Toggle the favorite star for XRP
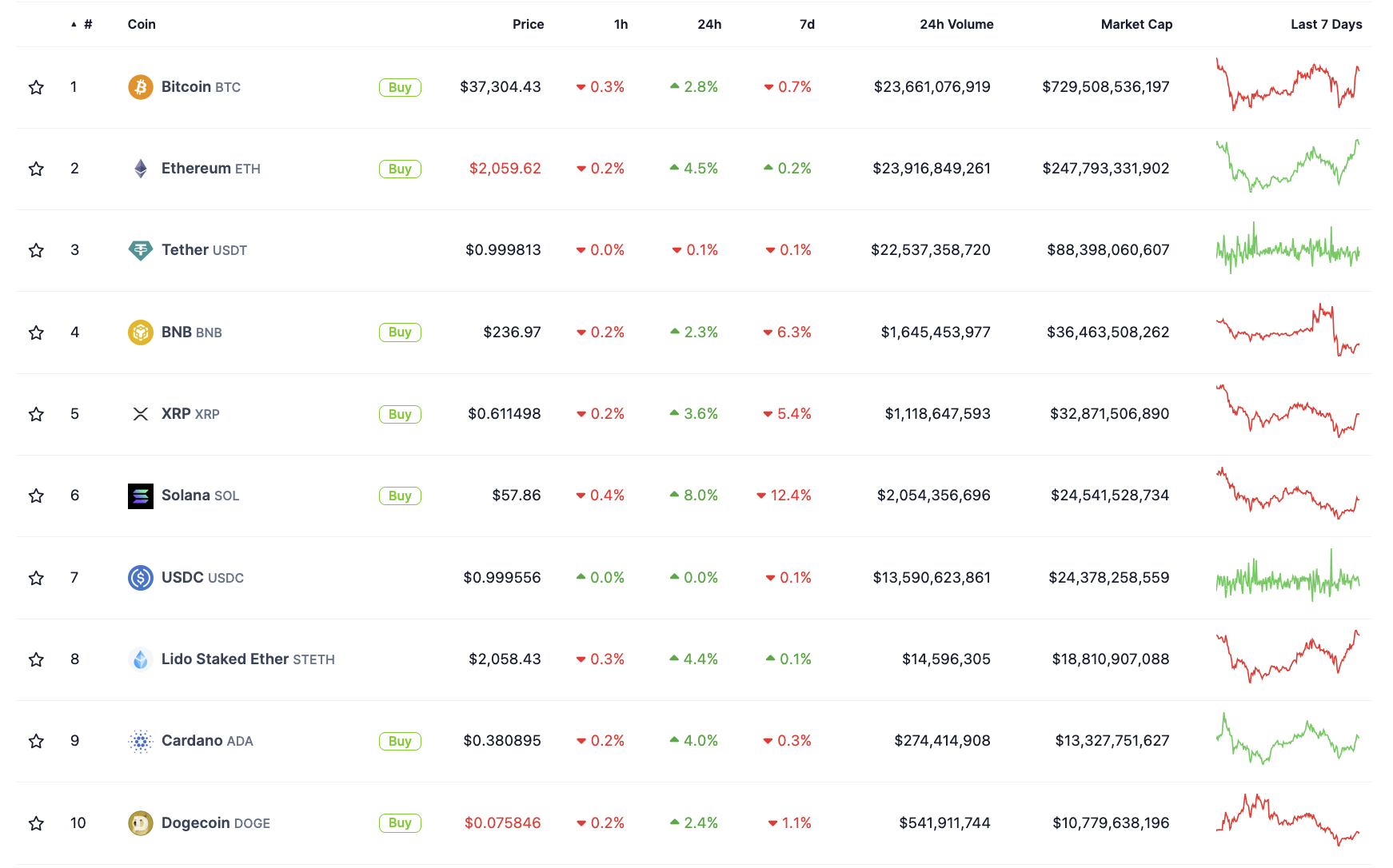This screenshot has width=1393, height=868. [x=36, y=414]
